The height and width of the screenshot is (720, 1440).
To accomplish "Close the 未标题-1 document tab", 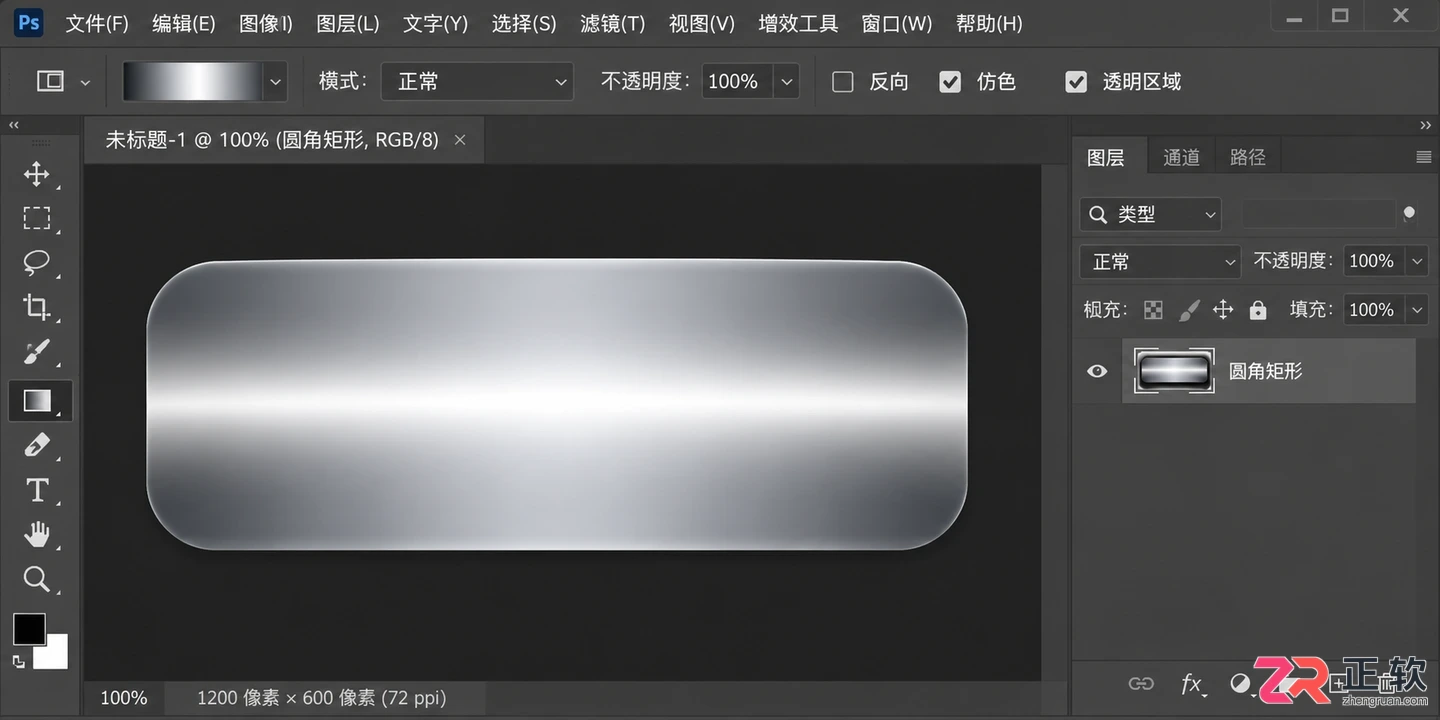I will click(460, 140).
